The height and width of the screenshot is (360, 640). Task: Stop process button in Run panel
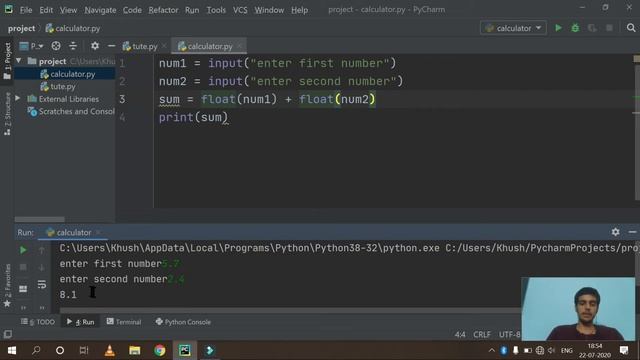point(23,267)
